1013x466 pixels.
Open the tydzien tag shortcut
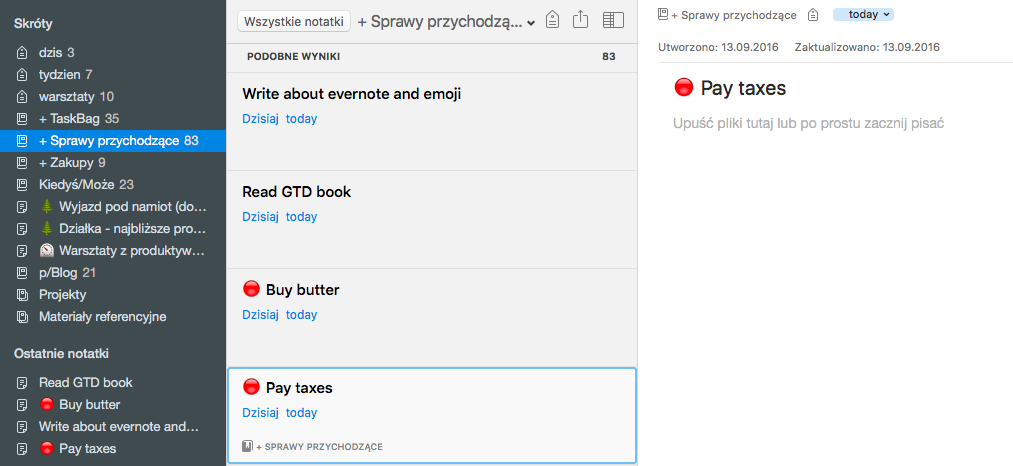pos(113,74)
